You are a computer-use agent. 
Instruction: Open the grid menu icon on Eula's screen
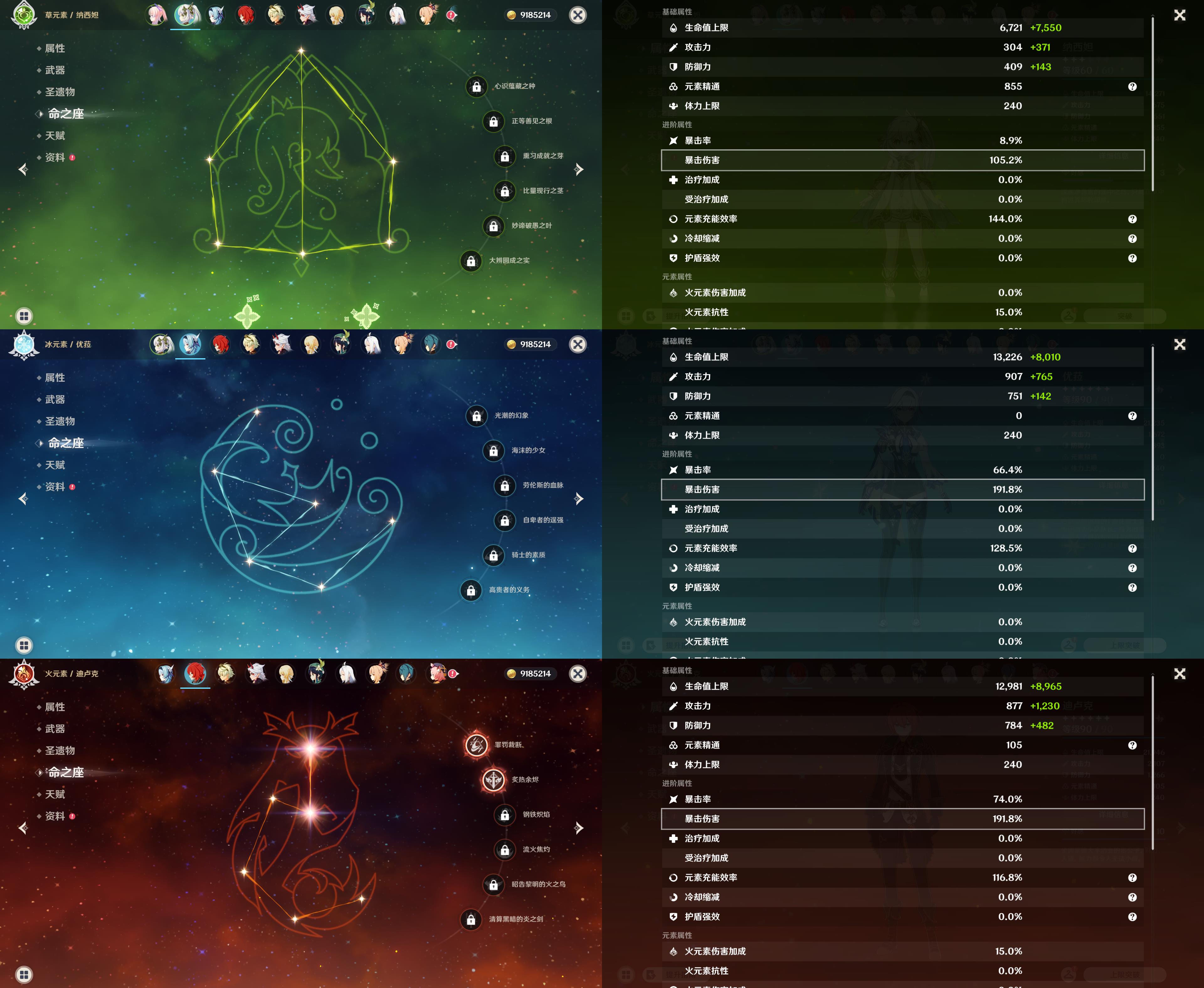click(x=24, y=645)
